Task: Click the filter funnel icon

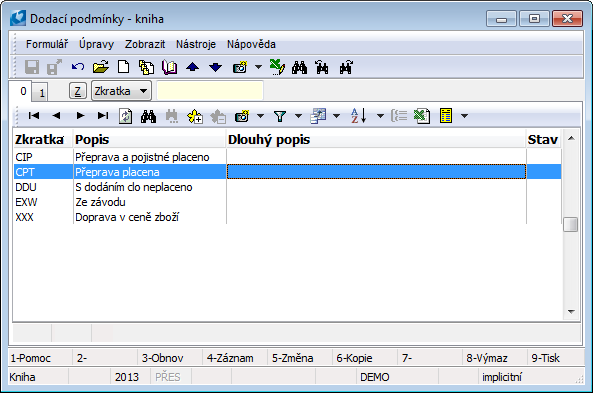Action: tap(280, 116)
